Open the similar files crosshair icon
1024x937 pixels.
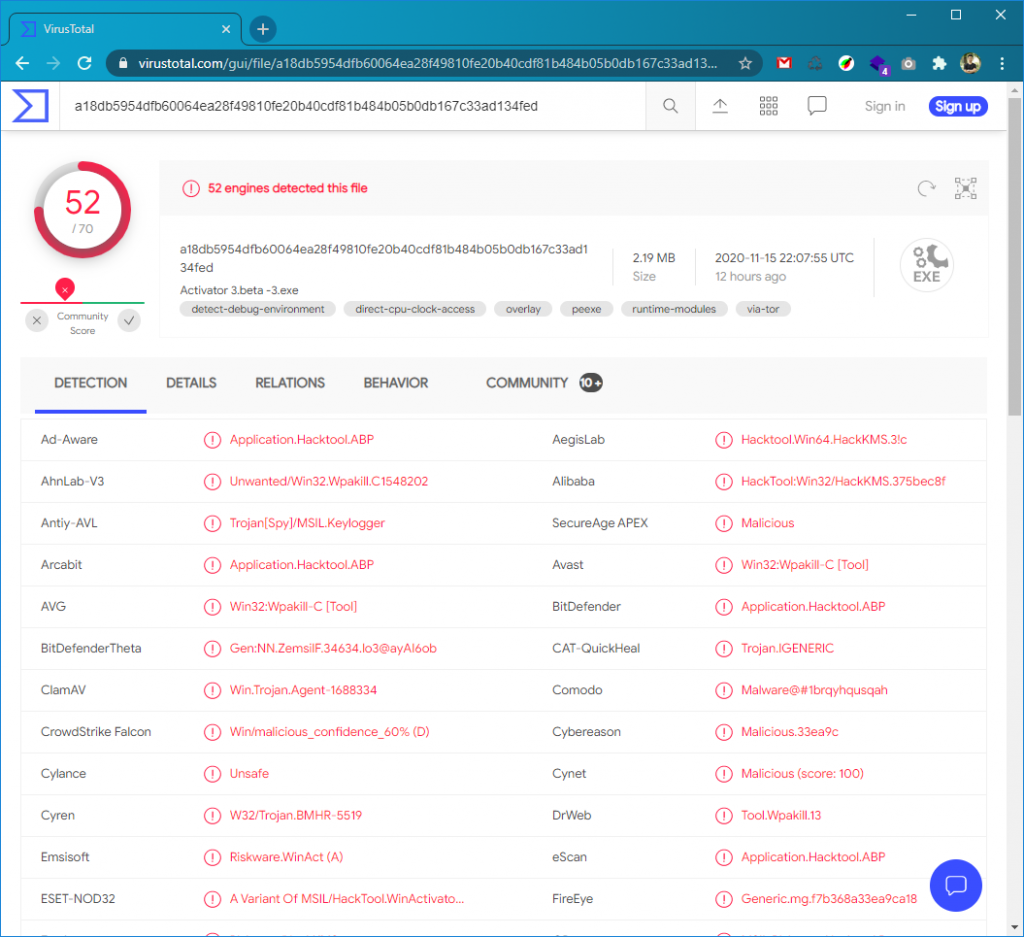click(x=965, y=188)
